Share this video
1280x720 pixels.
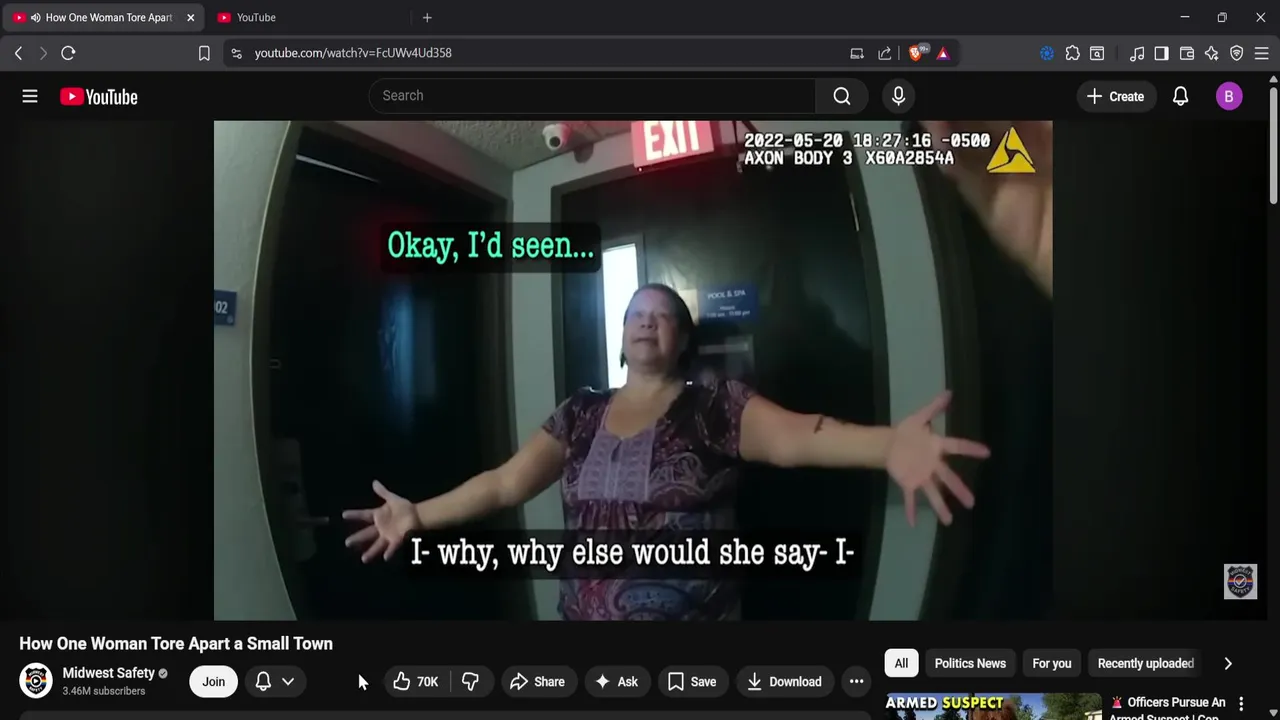click(x=538, y=682)
